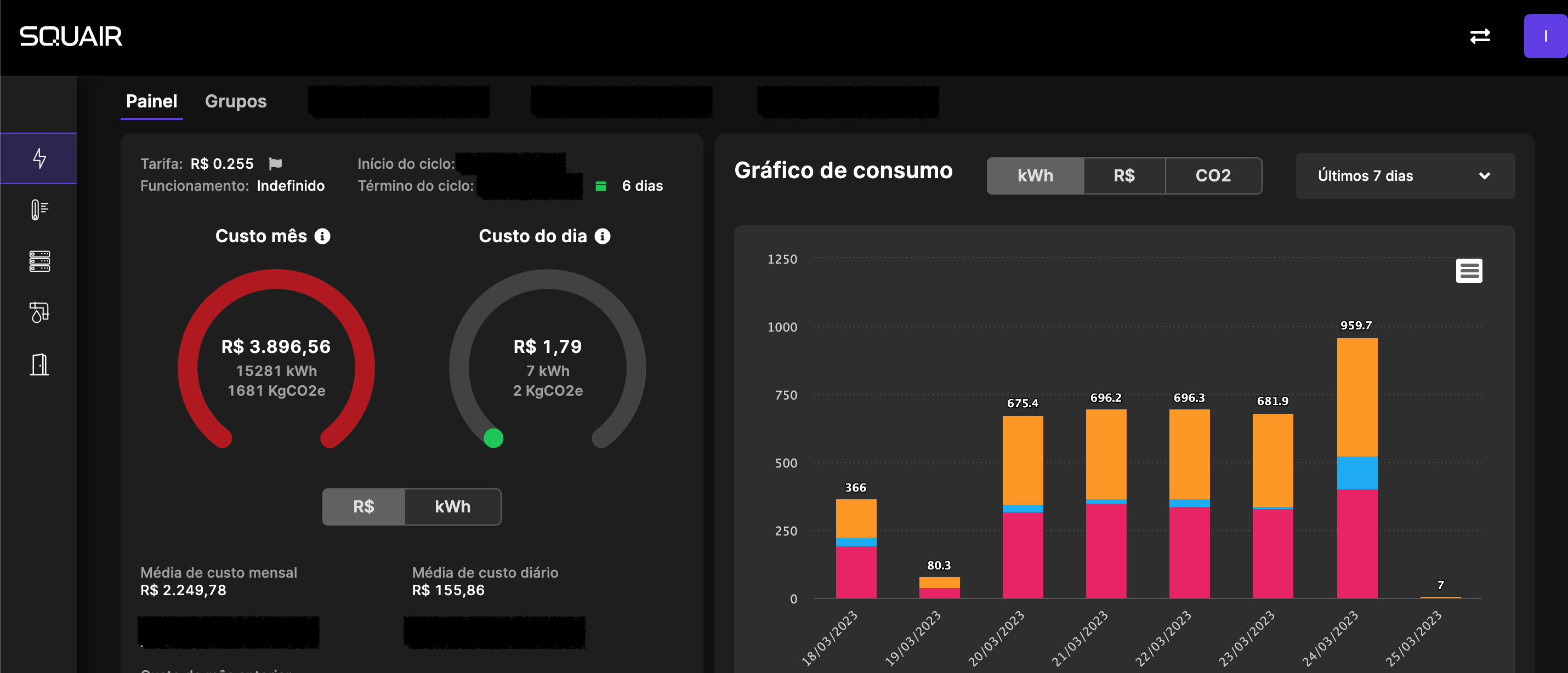
Task: Switch consumption chart to R$ view
Action: click(x=1124, y=176)
